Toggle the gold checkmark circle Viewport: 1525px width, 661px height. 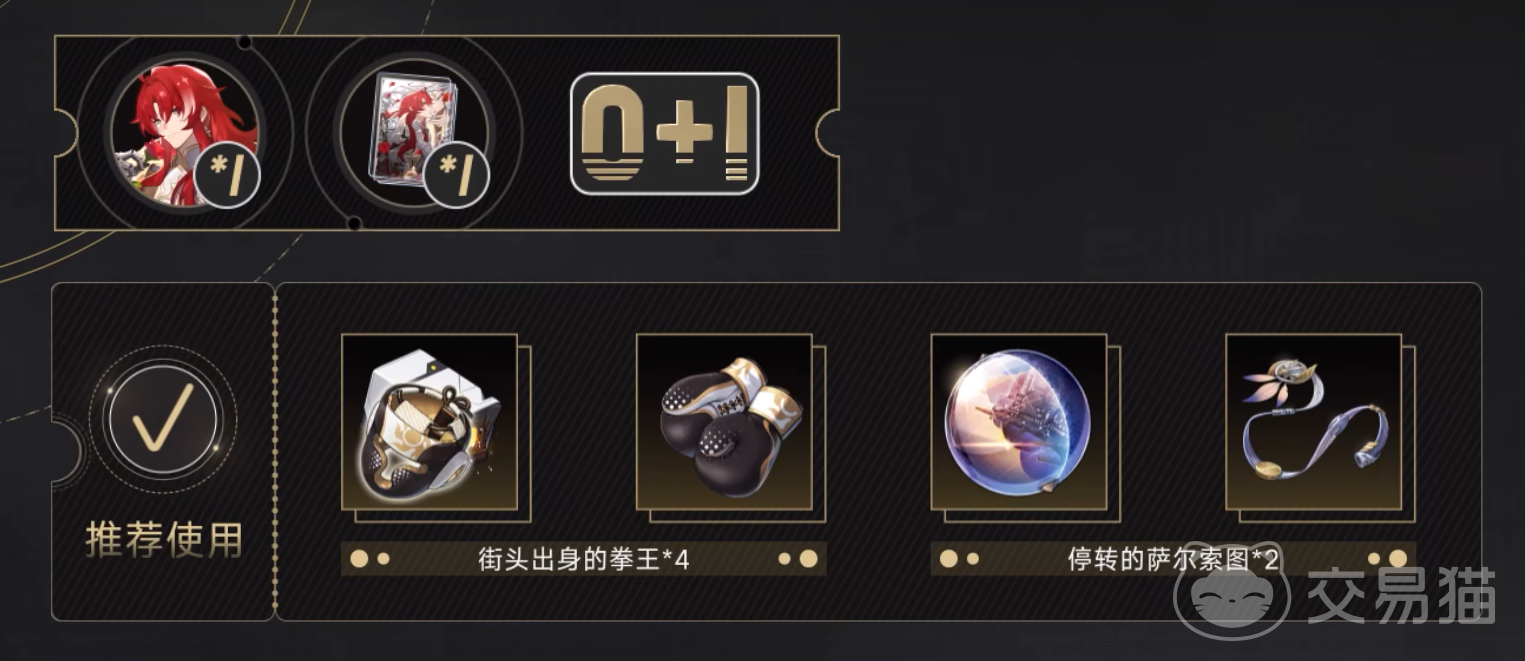pos(163,417)
